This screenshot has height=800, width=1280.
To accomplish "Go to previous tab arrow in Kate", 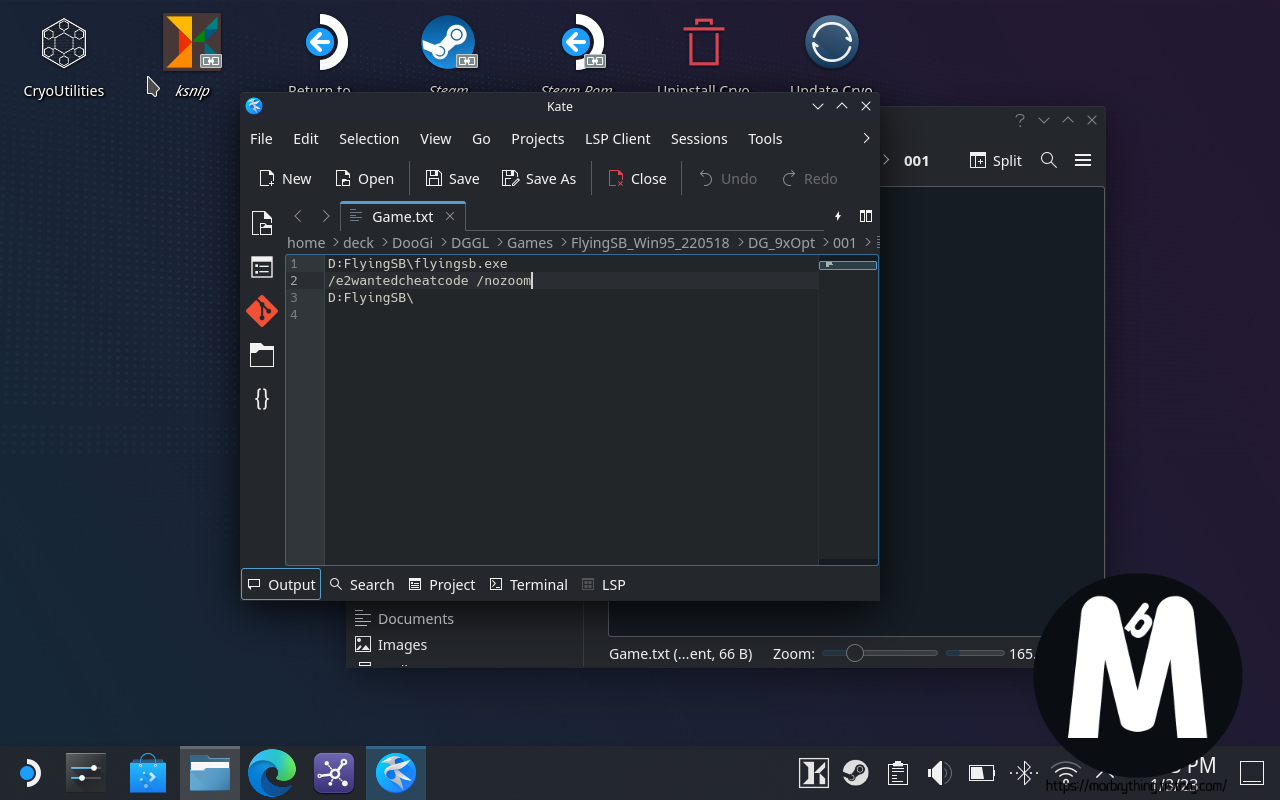I will tap(298, 216).
